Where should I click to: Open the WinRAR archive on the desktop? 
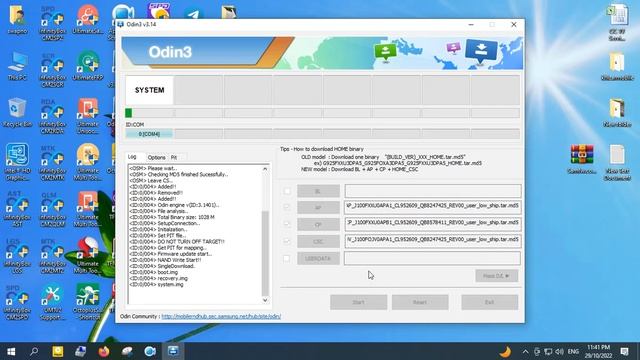coord(582,159)
